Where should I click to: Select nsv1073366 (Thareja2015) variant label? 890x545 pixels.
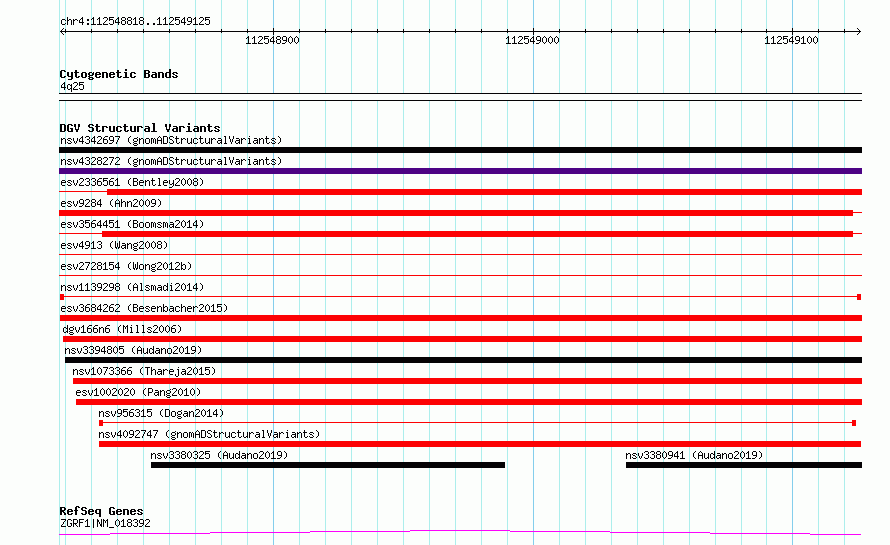click(x=144, y=371)
